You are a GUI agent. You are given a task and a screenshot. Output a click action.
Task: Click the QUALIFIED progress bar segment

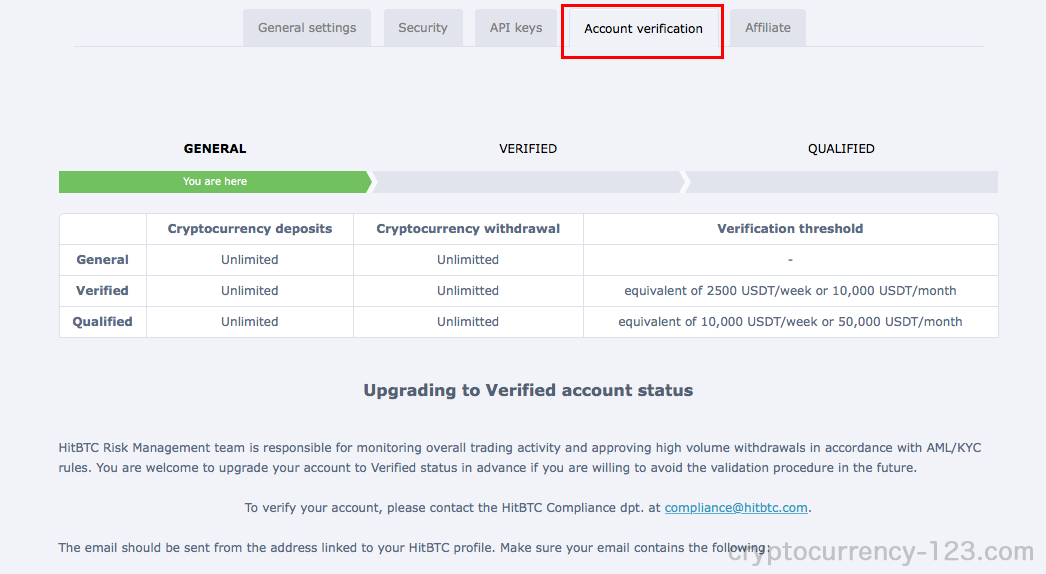pyautogui.click(x=841, y=182)
